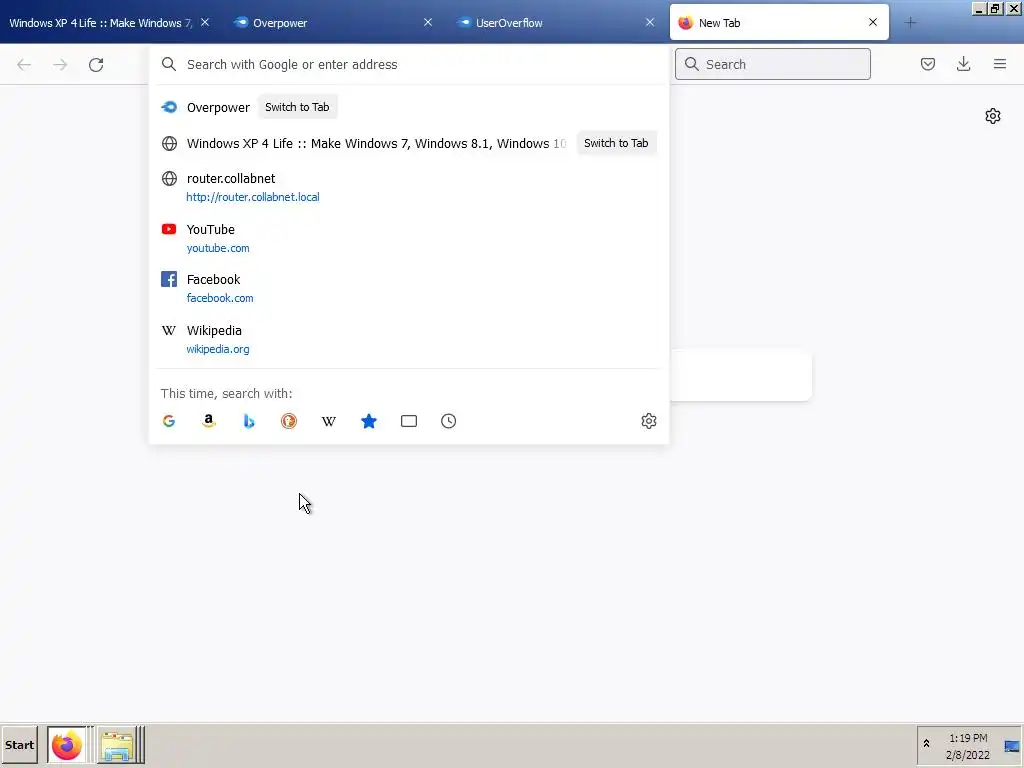Viewport: 1024px width, 768px height.
Task: Click the display icon in system tray
Action: point(1012,746)
